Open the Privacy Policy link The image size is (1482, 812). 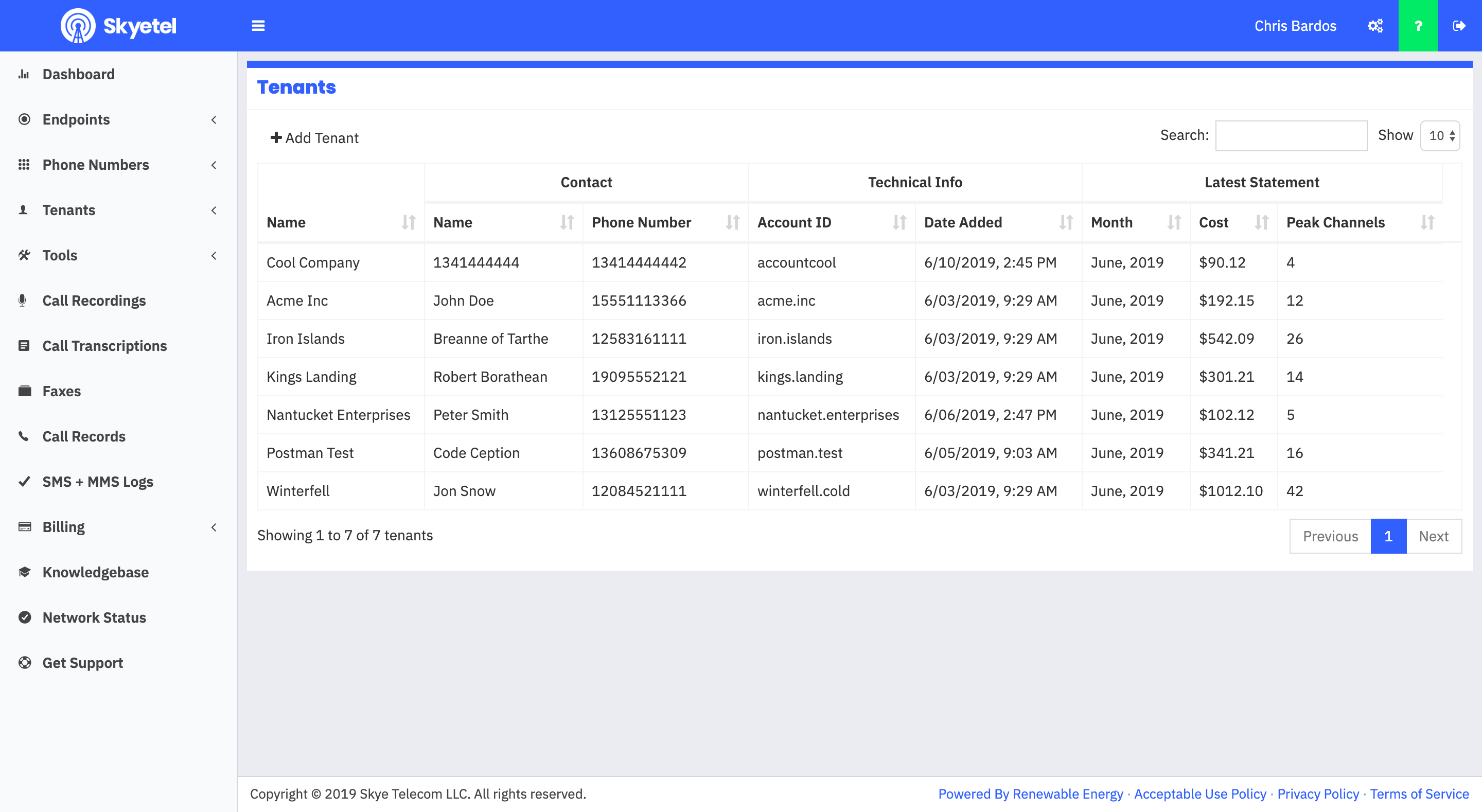(x=1318, y=793)
